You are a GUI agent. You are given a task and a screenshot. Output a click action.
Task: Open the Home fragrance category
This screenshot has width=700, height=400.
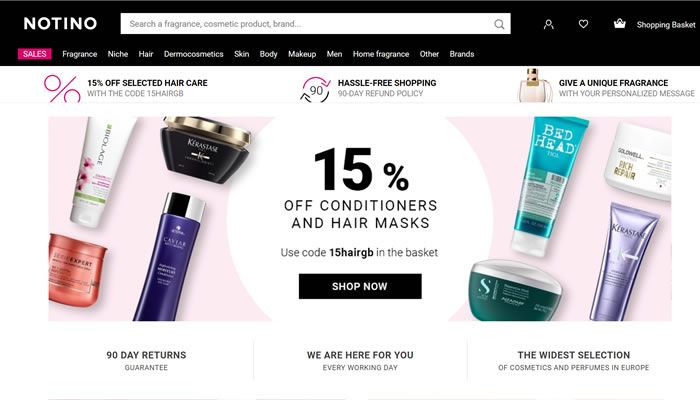pos(381,54)
